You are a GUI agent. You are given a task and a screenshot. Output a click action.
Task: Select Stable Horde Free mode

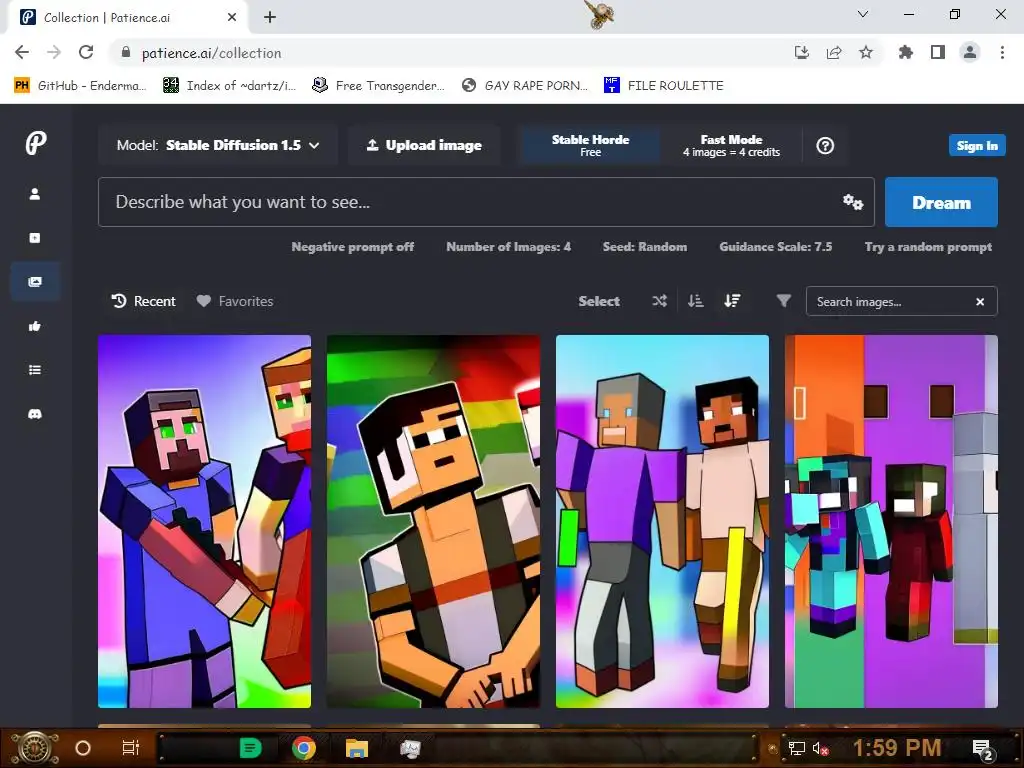coord(590,145)
